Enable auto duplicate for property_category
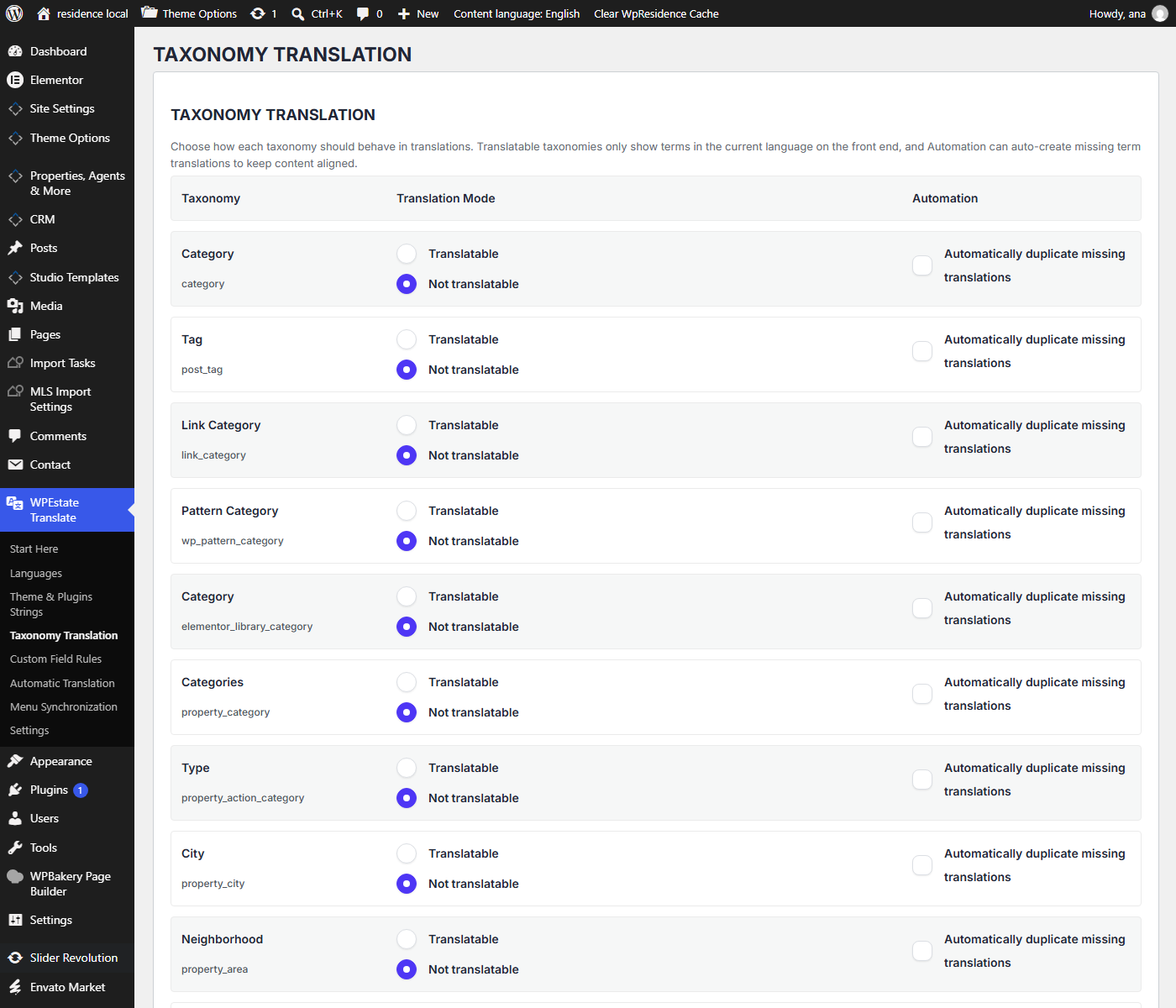This screenshot has height=1008, width=1176. (x=922, y=694)
